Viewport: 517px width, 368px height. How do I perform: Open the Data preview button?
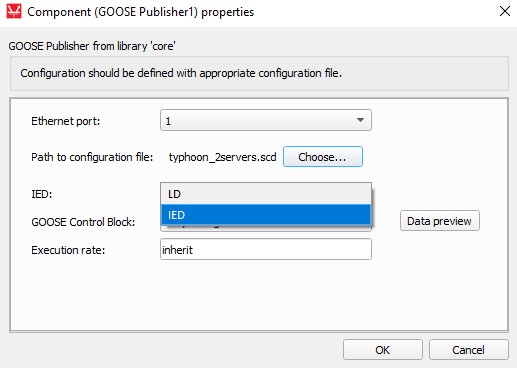click(440, 221)
